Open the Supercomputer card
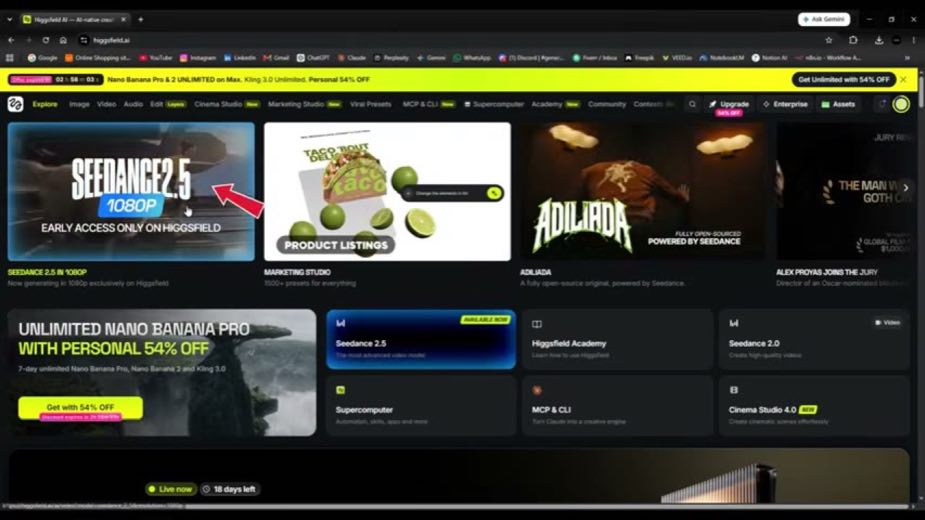This screenshot has height=520, width=925. click(421, 405)
